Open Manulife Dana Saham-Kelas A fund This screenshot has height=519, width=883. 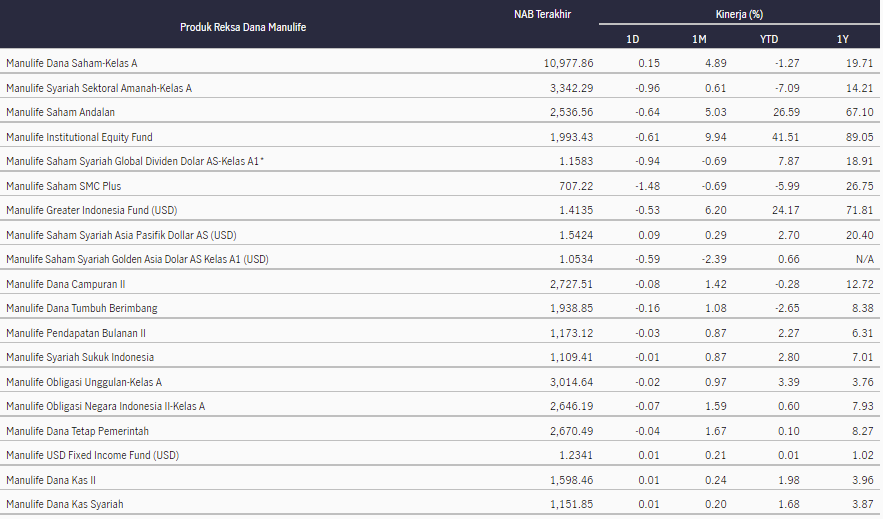click(x=72, y=63)
